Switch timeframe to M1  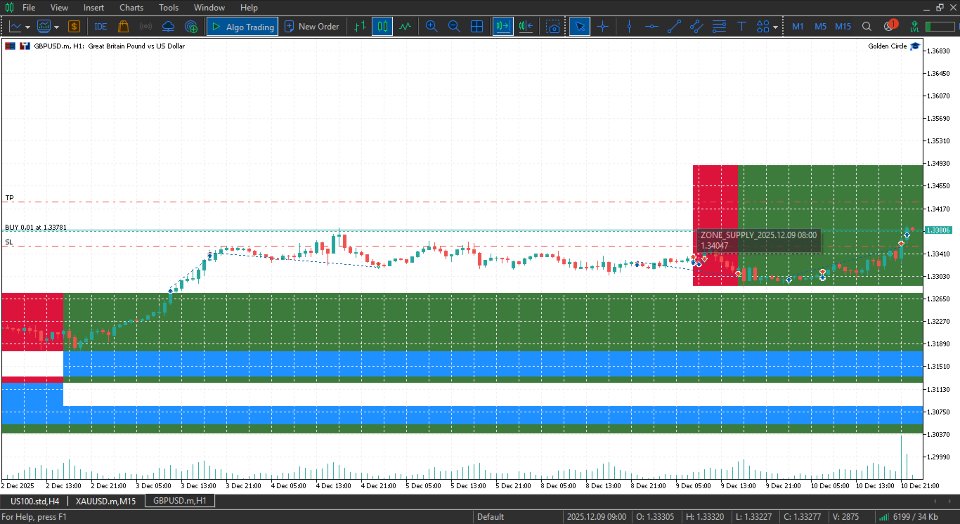coord(798,26)
